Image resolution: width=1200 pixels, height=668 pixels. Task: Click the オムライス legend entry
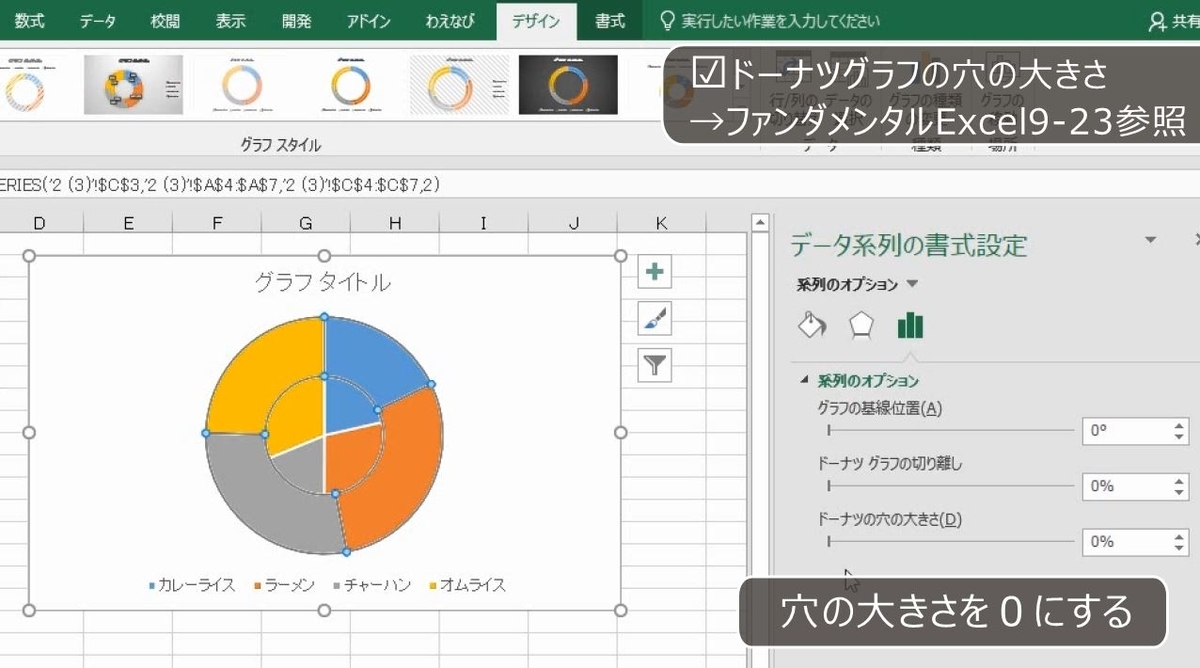(x=467, y=585)
